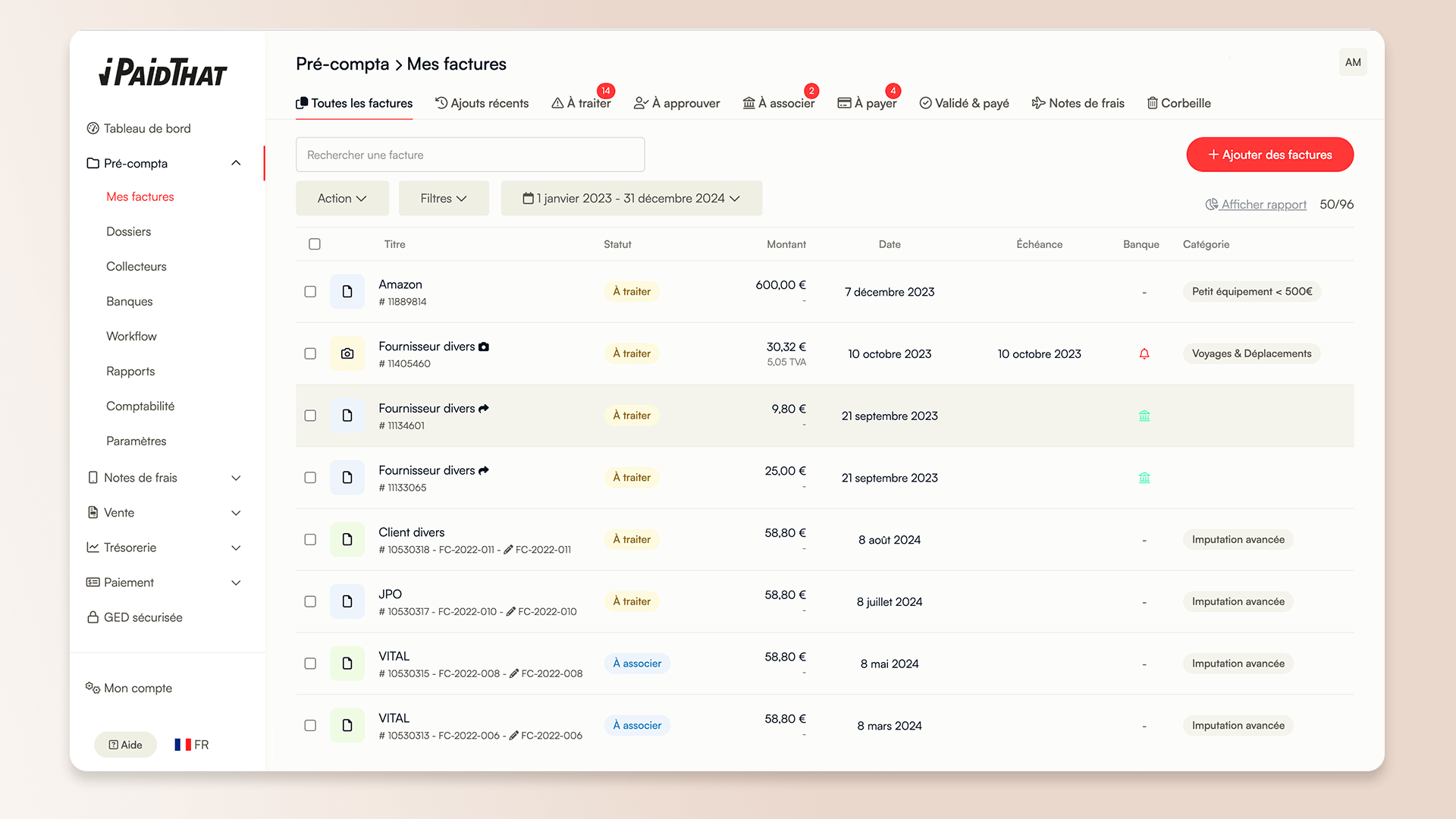Check the invoice #11405460 checkbox
Image resolution: width=1456 pixels, height=819 pixels.
[310, 354]
